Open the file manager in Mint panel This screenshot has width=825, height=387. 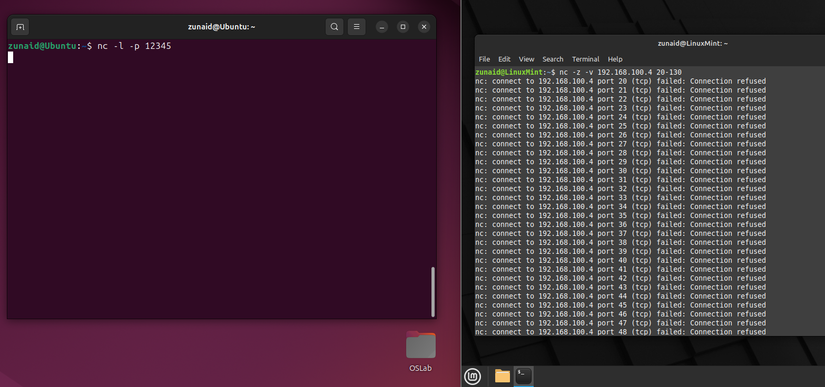[x=502, y=376]
